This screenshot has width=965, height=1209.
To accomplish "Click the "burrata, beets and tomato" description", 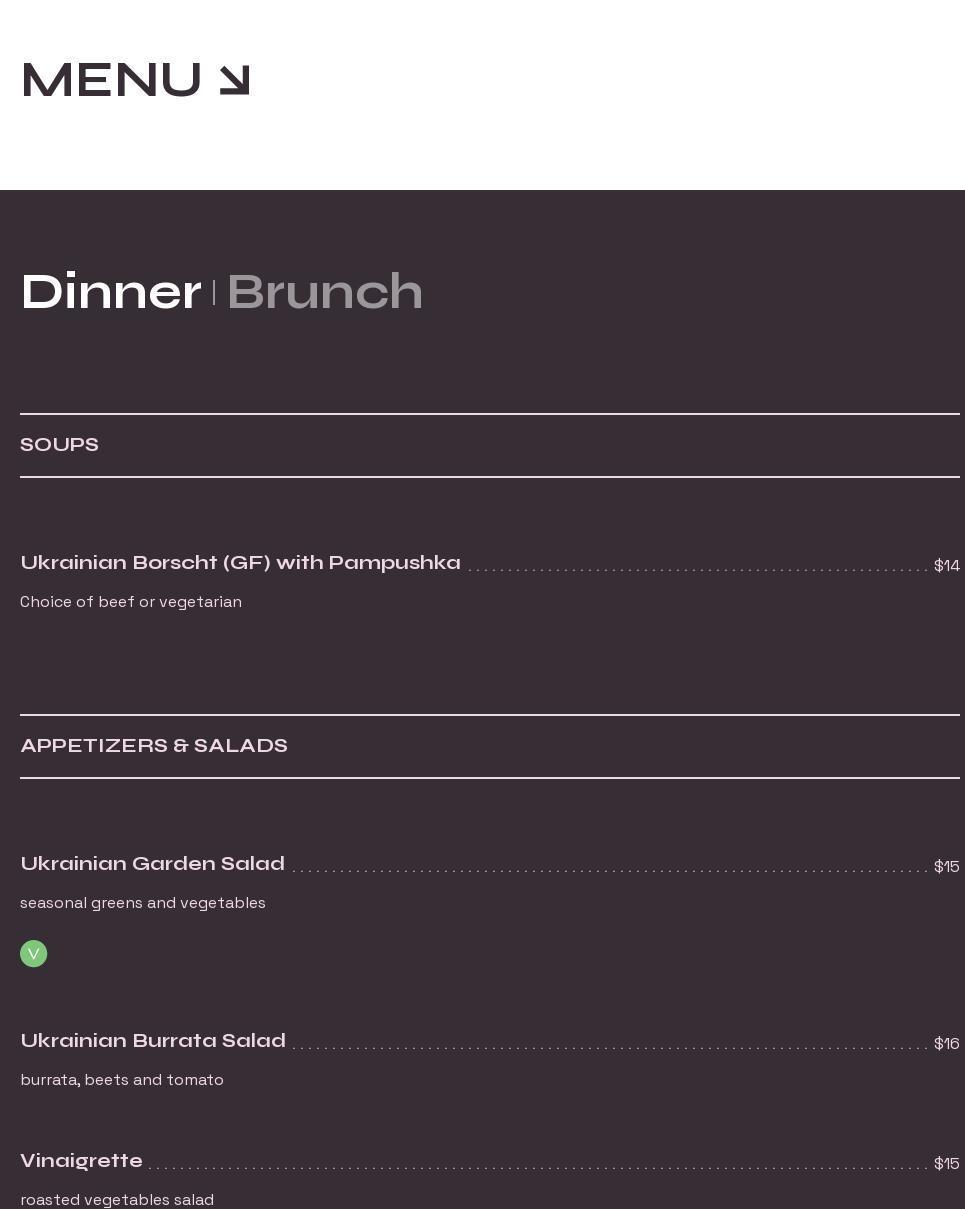I will (x=122, y=1080).
